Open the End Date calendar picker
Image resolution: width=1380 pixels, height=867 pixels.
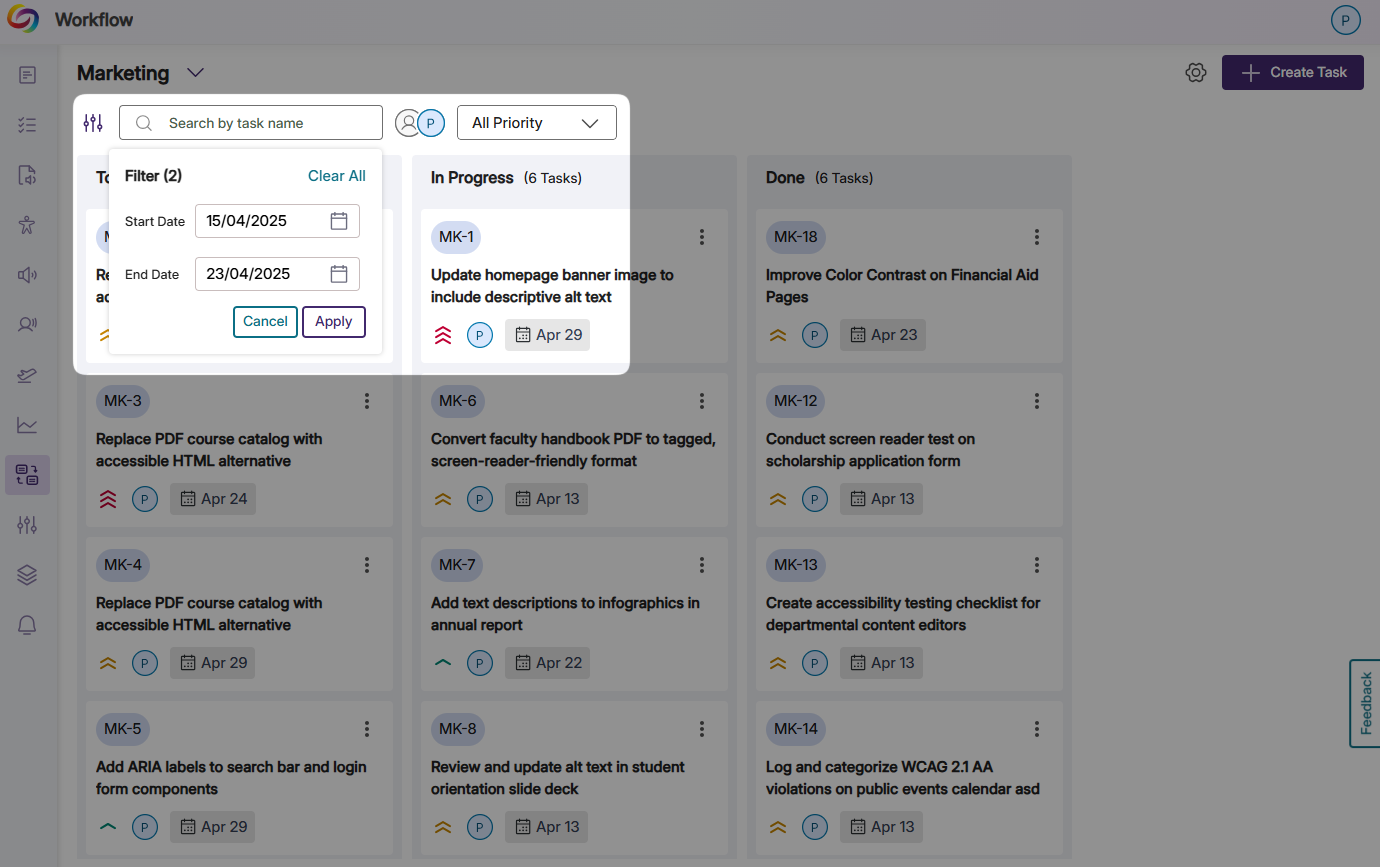tap(339, 274)
